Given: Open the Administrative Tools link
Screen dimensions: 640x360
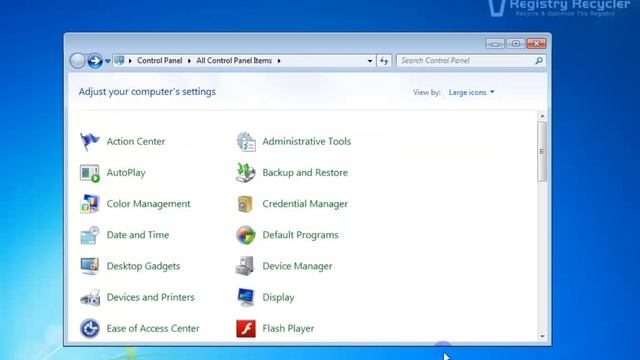Looking at the screenshot, I should (307, 142).
